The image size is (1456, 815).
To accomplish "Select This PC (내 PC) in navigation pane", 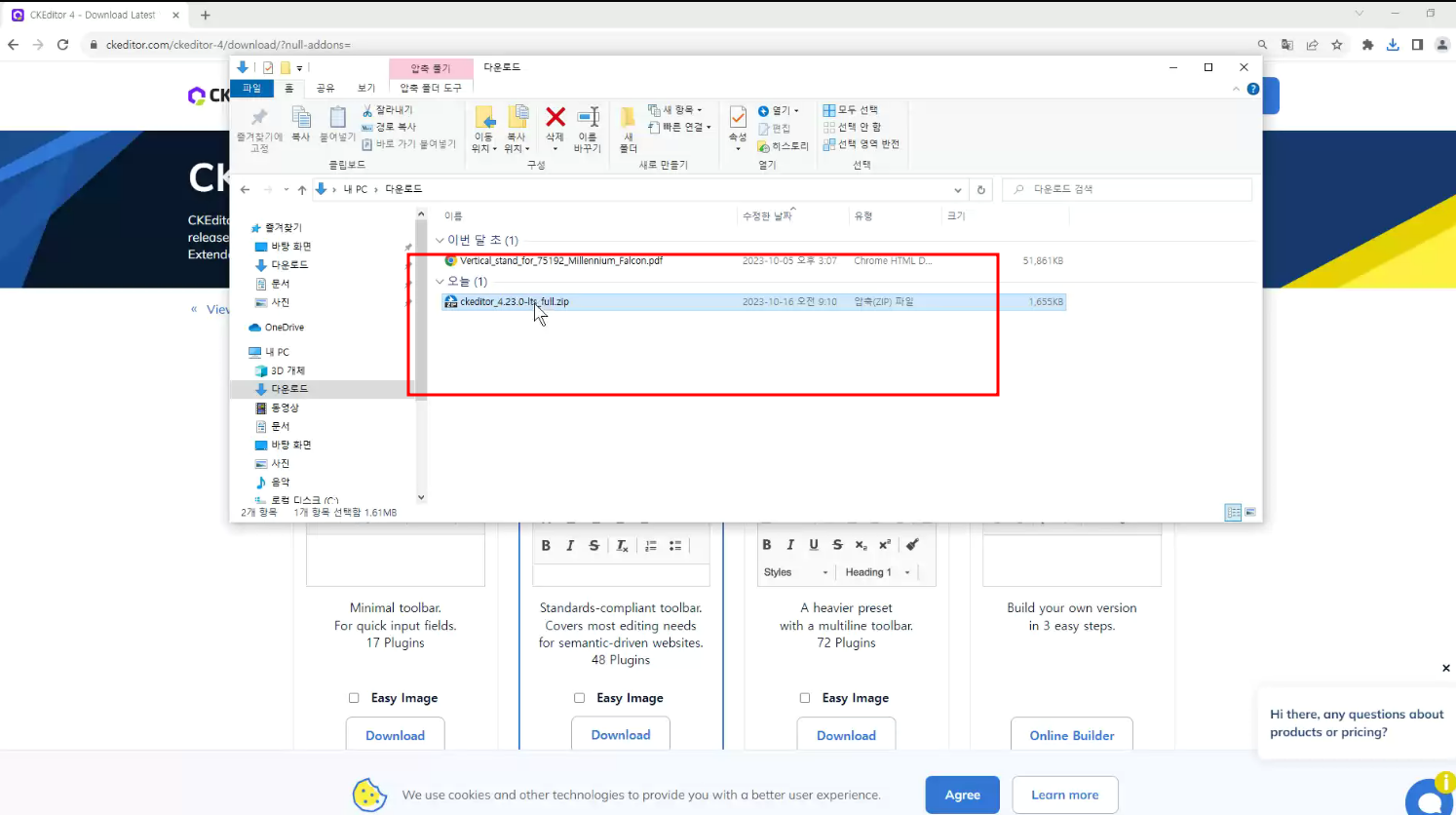I will tap(277, 352).
